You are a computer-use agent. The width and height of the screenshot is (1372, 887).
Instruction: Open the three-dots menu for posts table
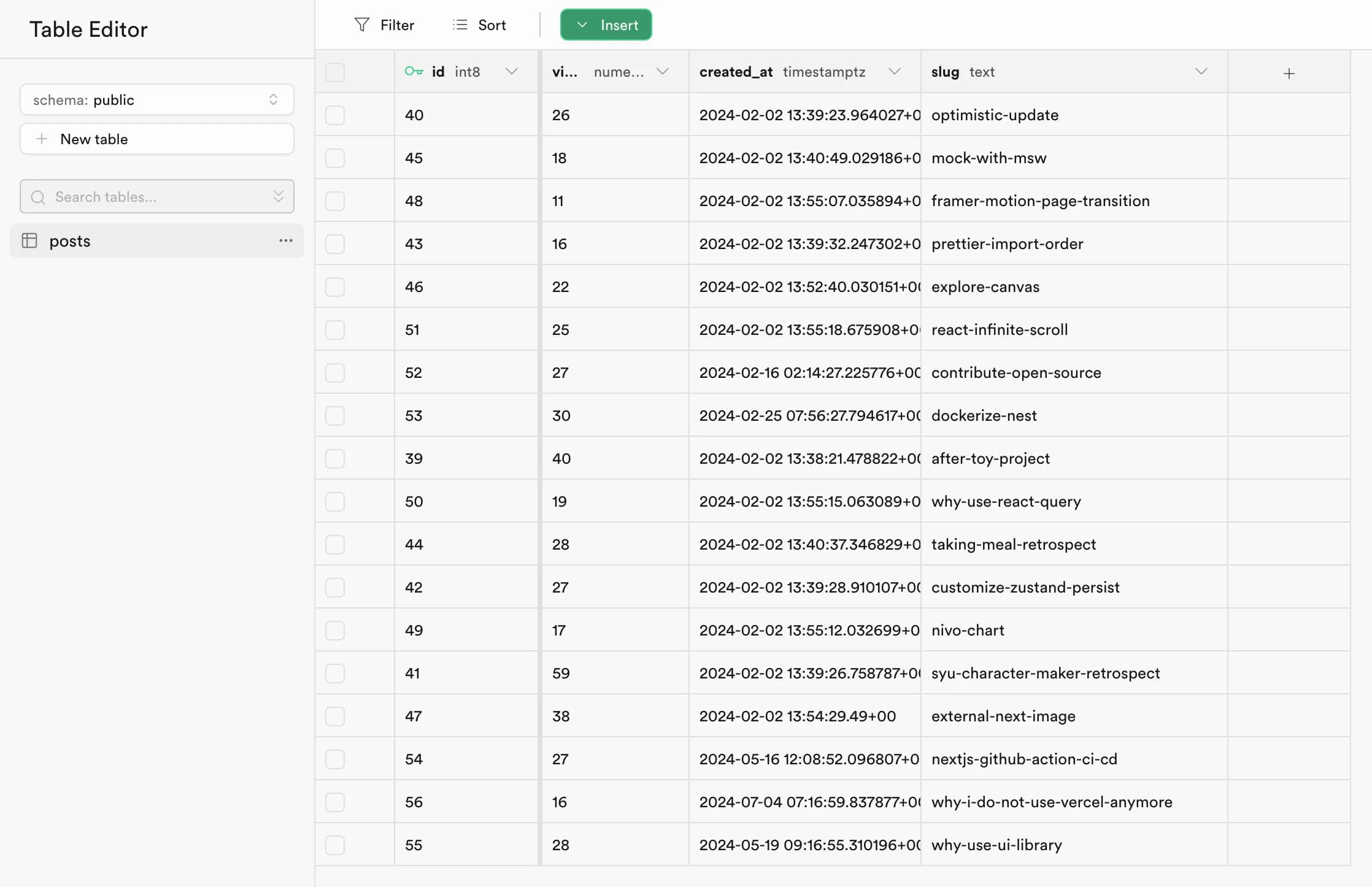tap(285, 240)
